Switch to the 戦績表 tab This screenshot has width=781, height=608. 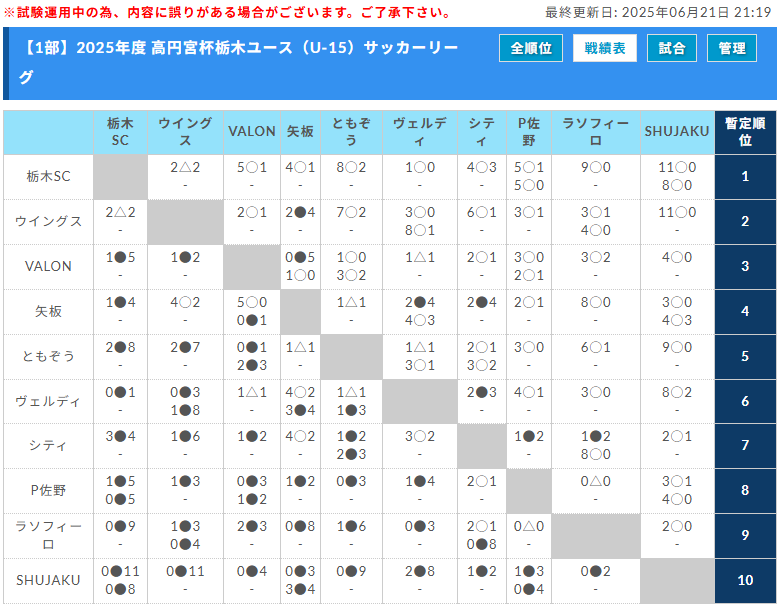[604, 48]
